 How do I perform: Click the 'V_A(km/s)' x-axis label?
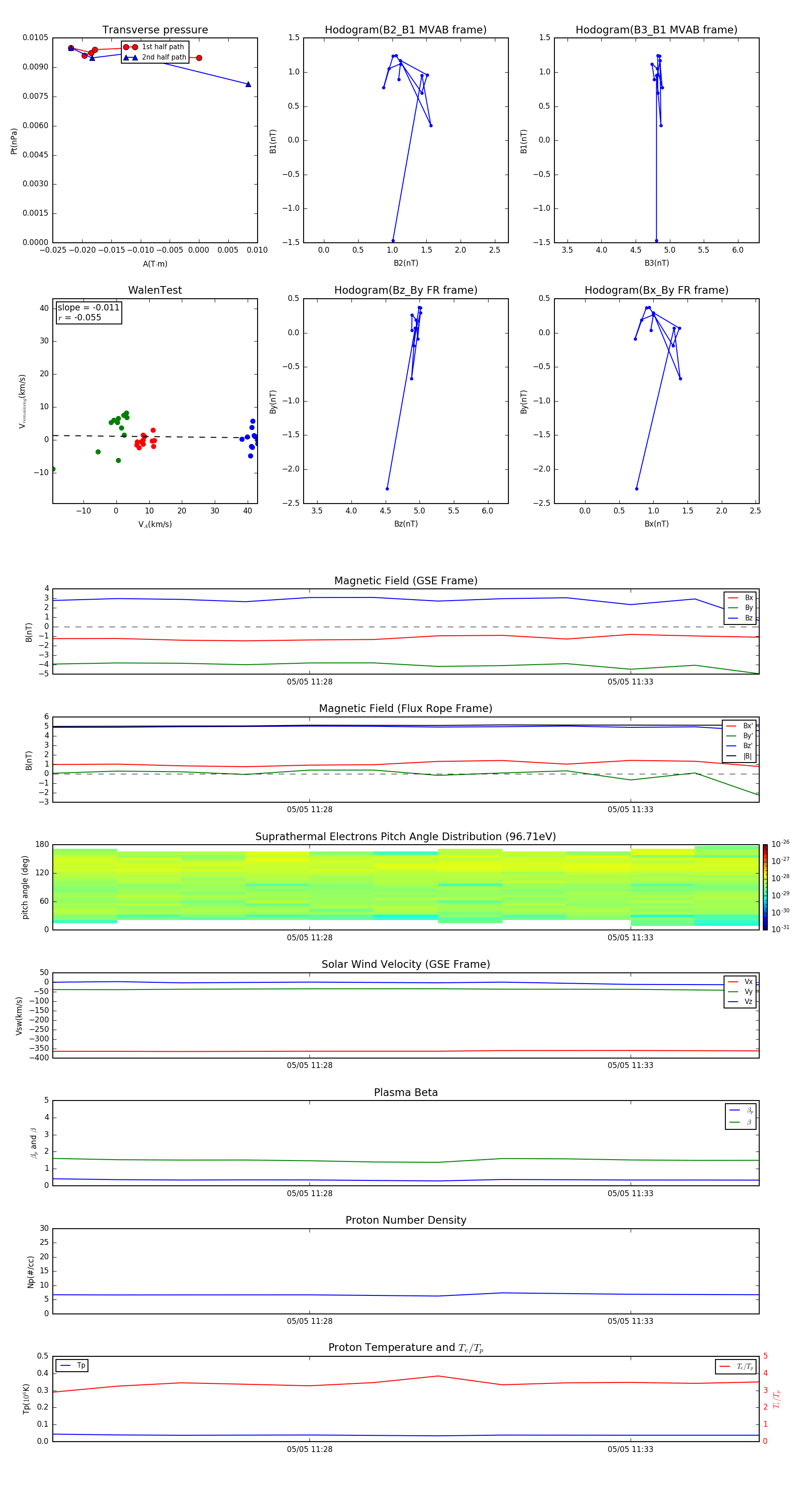(155, 524)
